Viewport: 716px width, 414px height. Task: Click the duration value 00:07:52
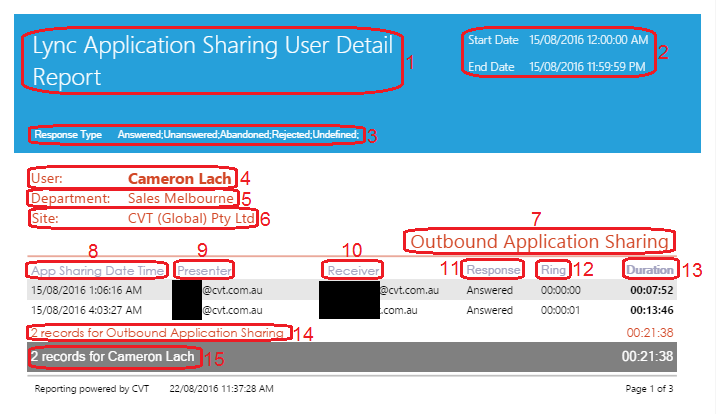(x=652, y=290)
